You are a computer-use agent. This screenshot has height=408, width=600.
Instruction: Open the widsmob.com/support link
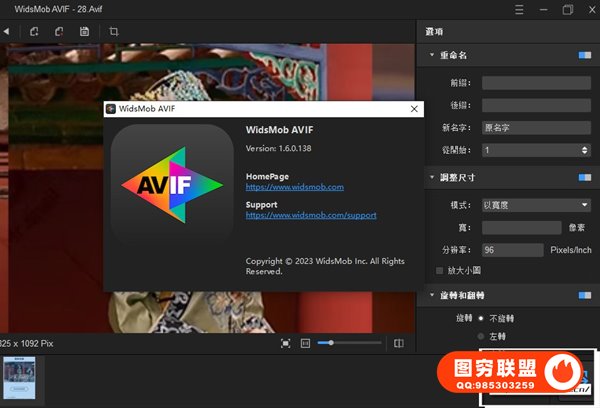[x=311, y=215]
